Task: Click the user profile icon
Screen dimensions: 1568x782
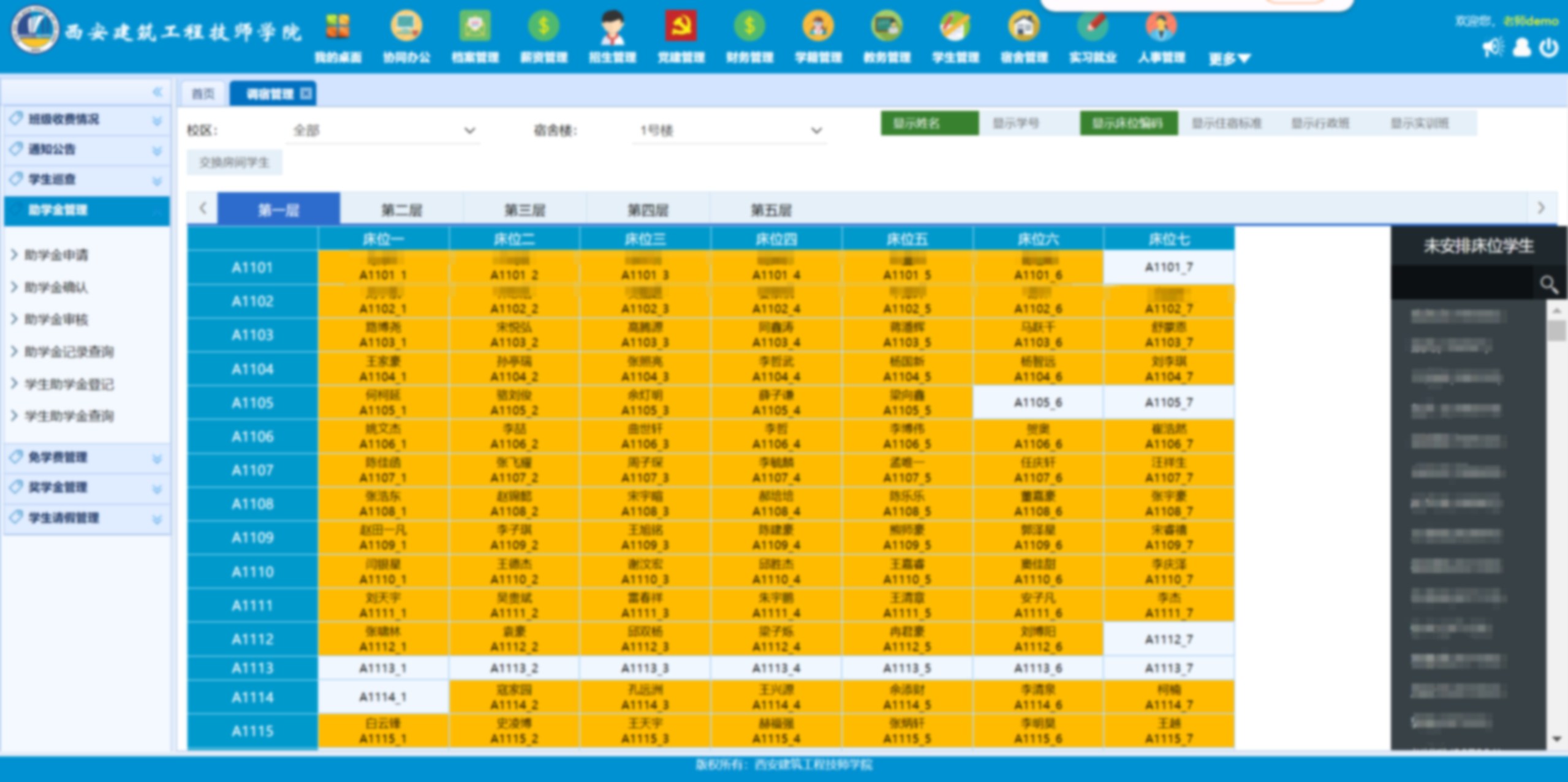Action: point(1521,48)
